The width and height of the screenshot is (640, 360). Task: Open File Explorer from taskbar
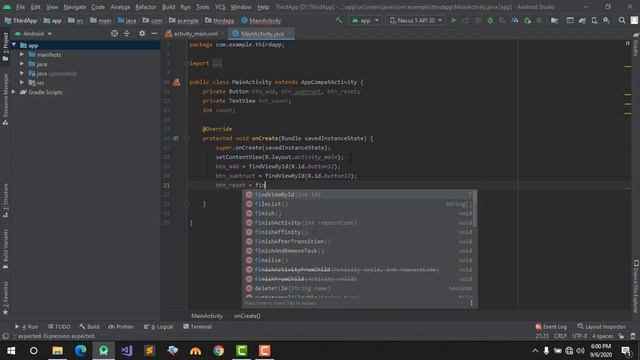pos(57,351)
